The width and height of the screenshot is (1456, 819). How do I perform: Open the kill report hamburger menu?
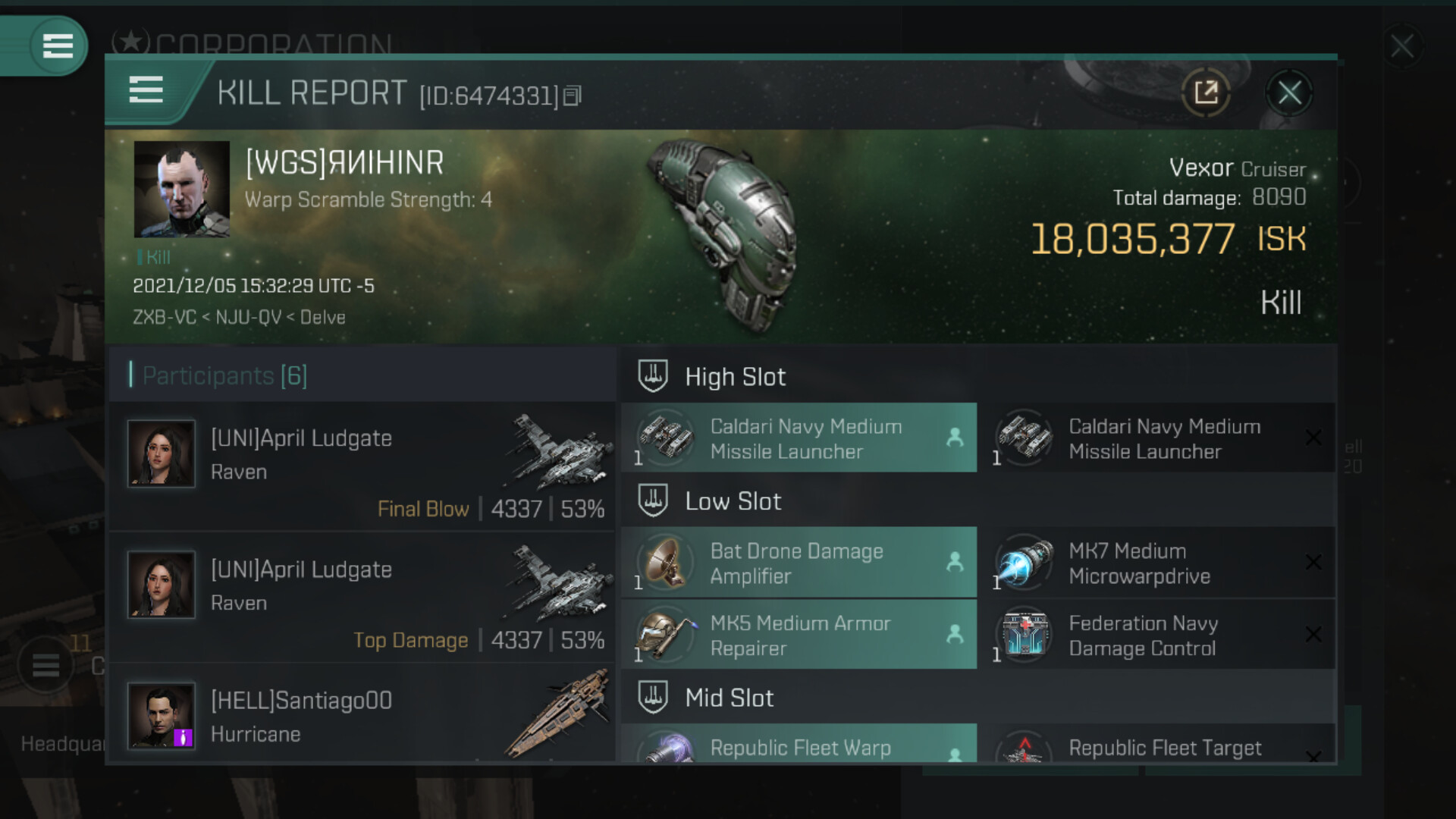click(146, 89)
